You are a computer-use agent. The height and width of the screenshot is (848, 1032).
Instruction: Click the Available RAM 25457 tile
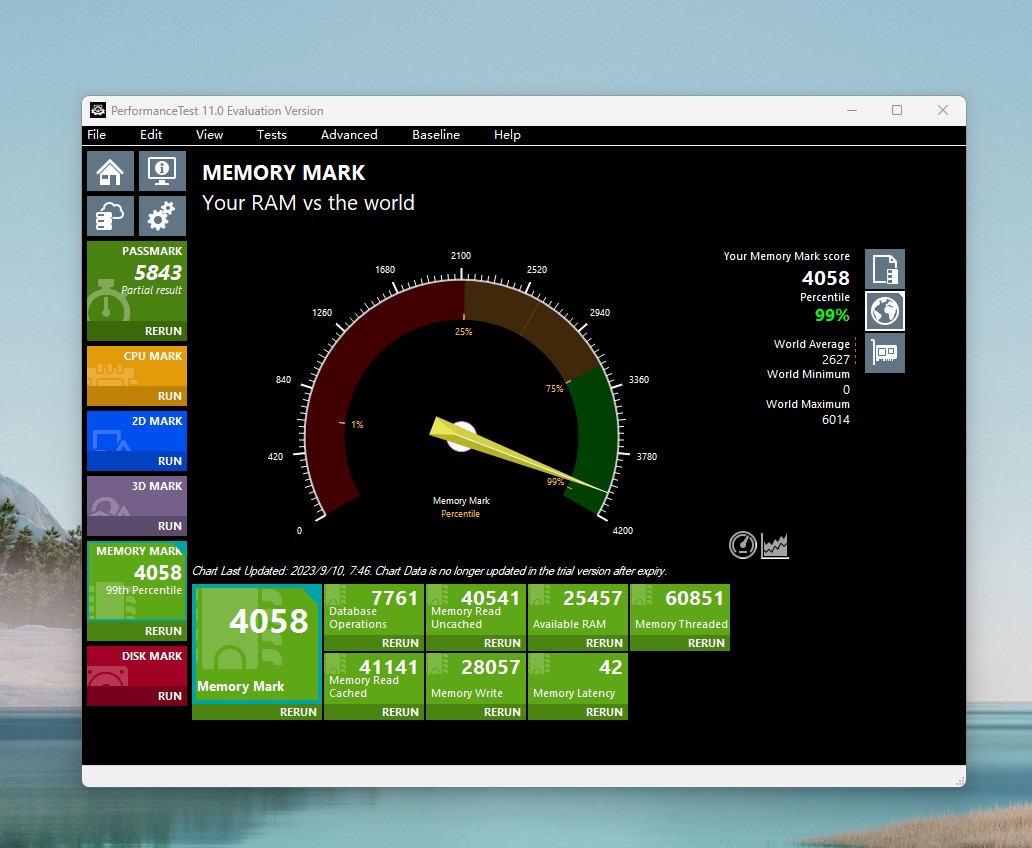coord(578,610)
